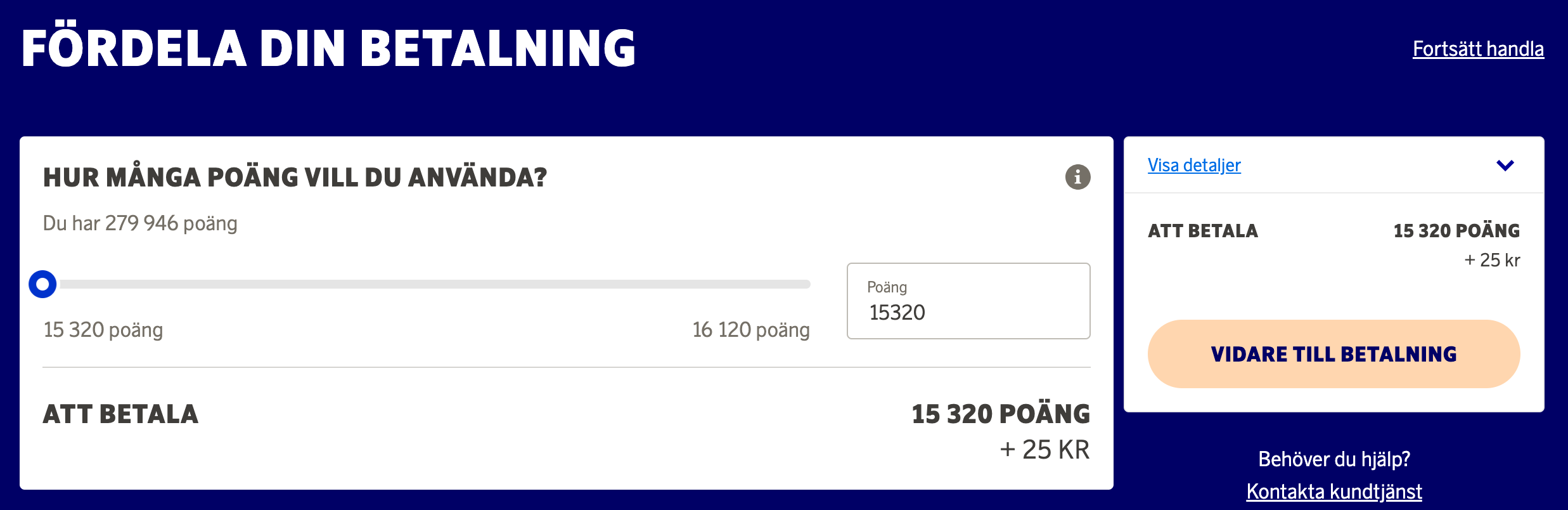Focus the Poäng input field

click(x=968, y=302)
